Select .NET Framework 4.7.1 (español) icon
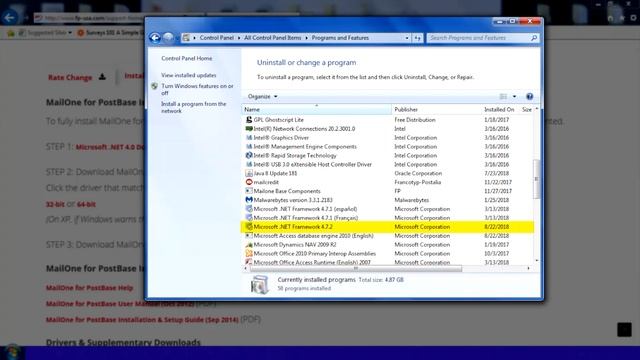The height and width of the screenshot is (360, 640). click(x=249, y=209)
